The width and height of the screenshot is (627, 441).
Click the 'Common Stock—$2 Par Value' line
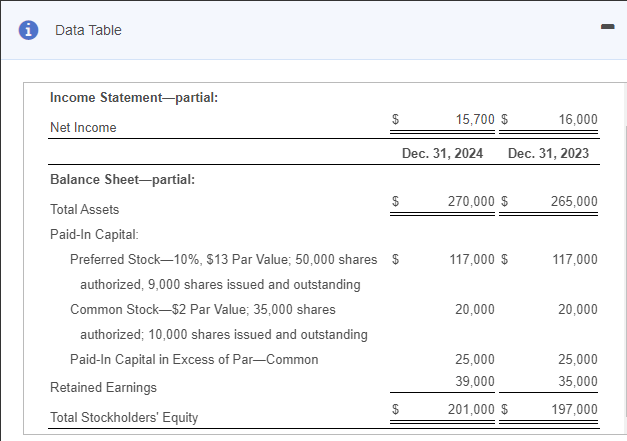(203, 309)
